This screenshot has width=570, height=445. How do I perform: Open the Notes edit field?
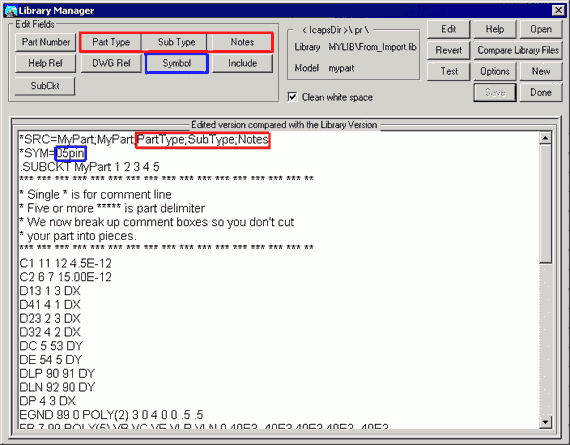242,42
